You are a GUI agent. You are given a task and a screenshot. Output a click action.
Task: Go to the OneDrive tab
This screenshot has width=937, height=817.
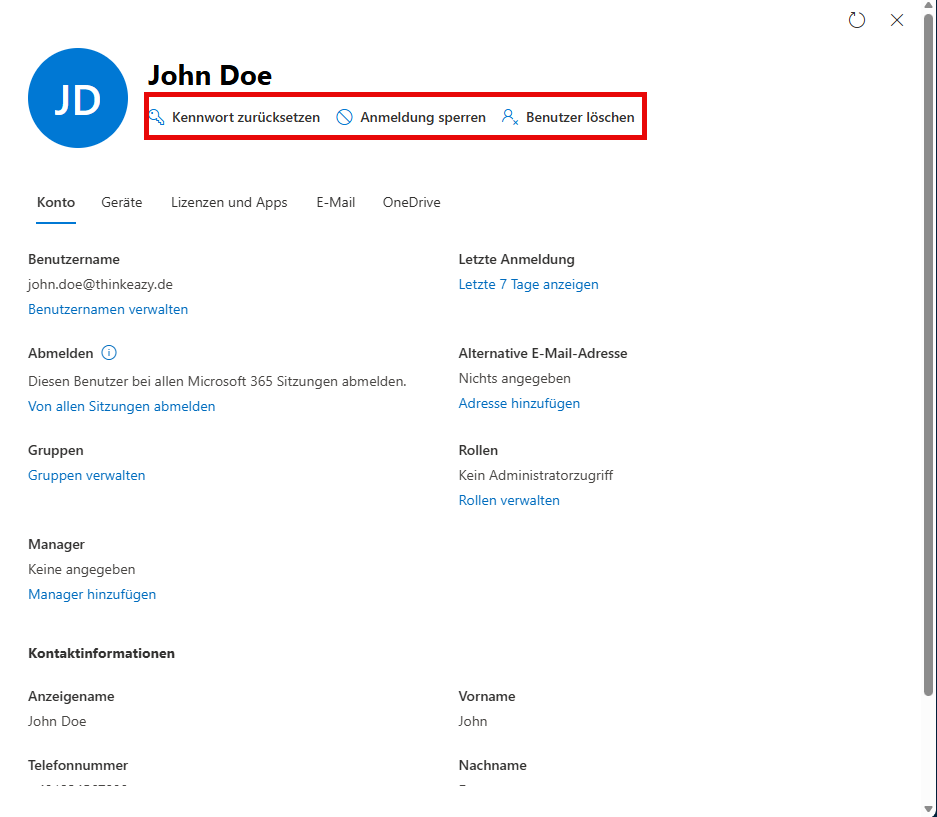point(411,202)
